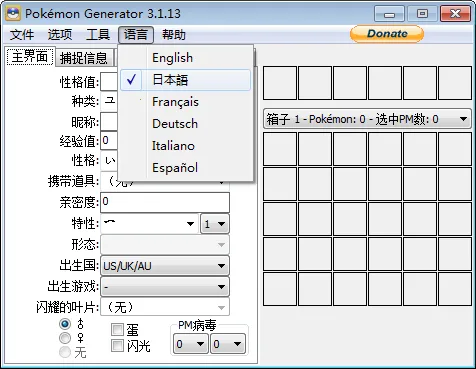Open the first PM病毒 dropdown
476x369 pixels.
click(x=190, y=344)
